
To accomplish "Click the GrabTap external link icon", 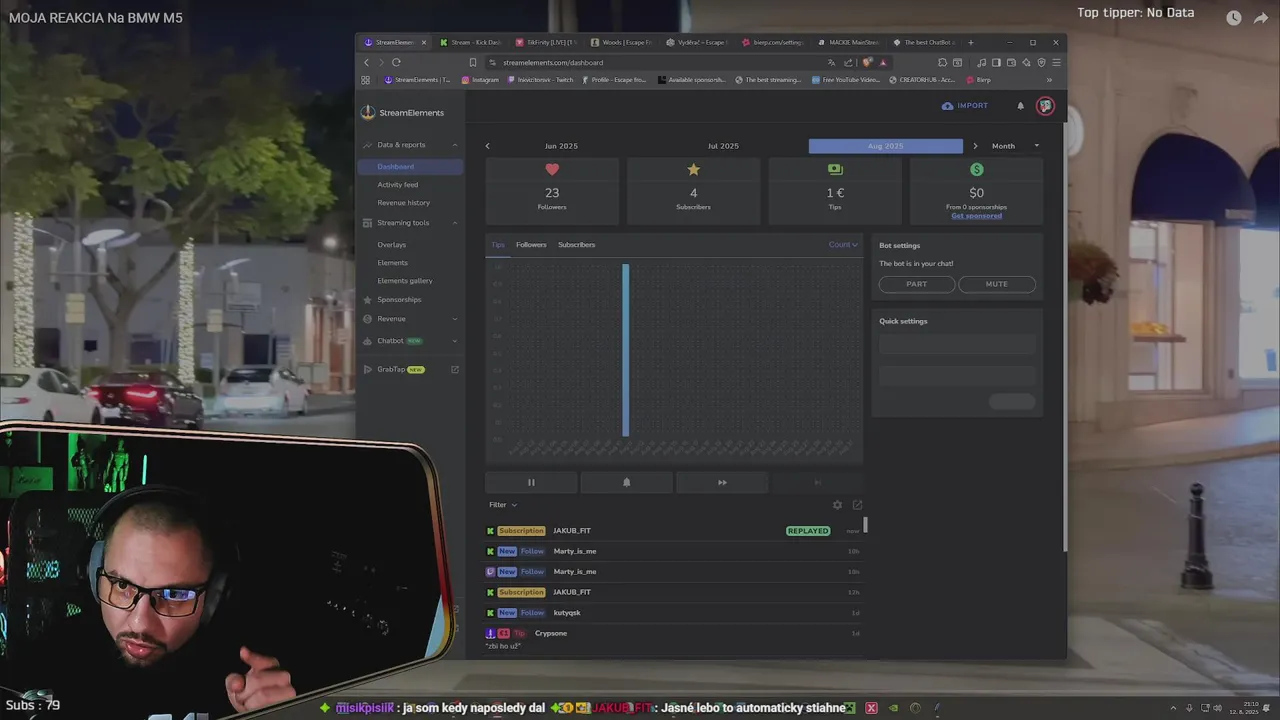I will point(455,370).
